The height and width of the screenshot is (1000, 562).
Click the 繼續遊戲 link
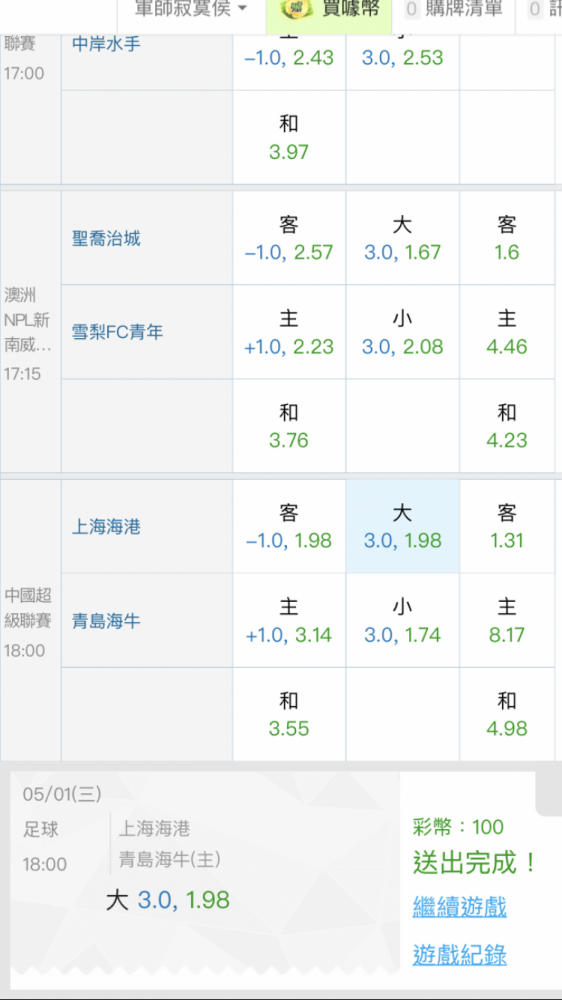(x=459, y=906)
